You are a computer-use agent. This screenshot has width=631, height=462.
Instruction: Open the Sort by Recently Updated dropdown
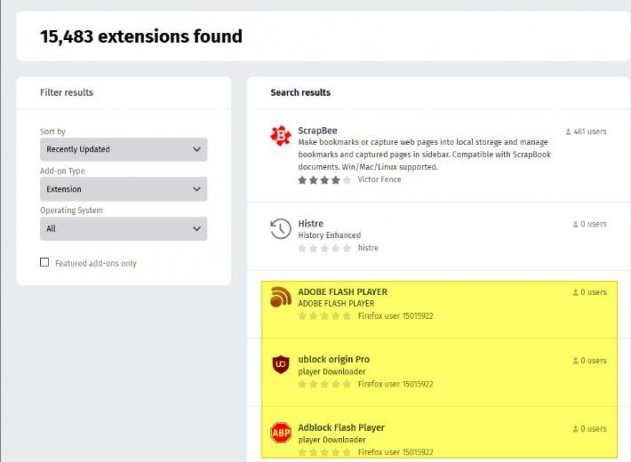[123, 150]
